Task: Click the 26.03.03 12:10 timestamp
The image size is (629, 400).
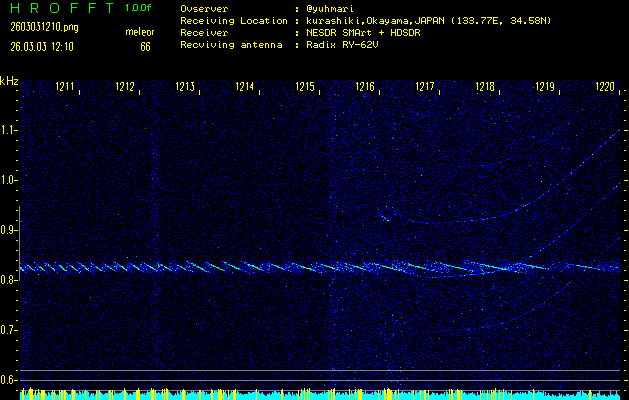Action: [40, 47]
